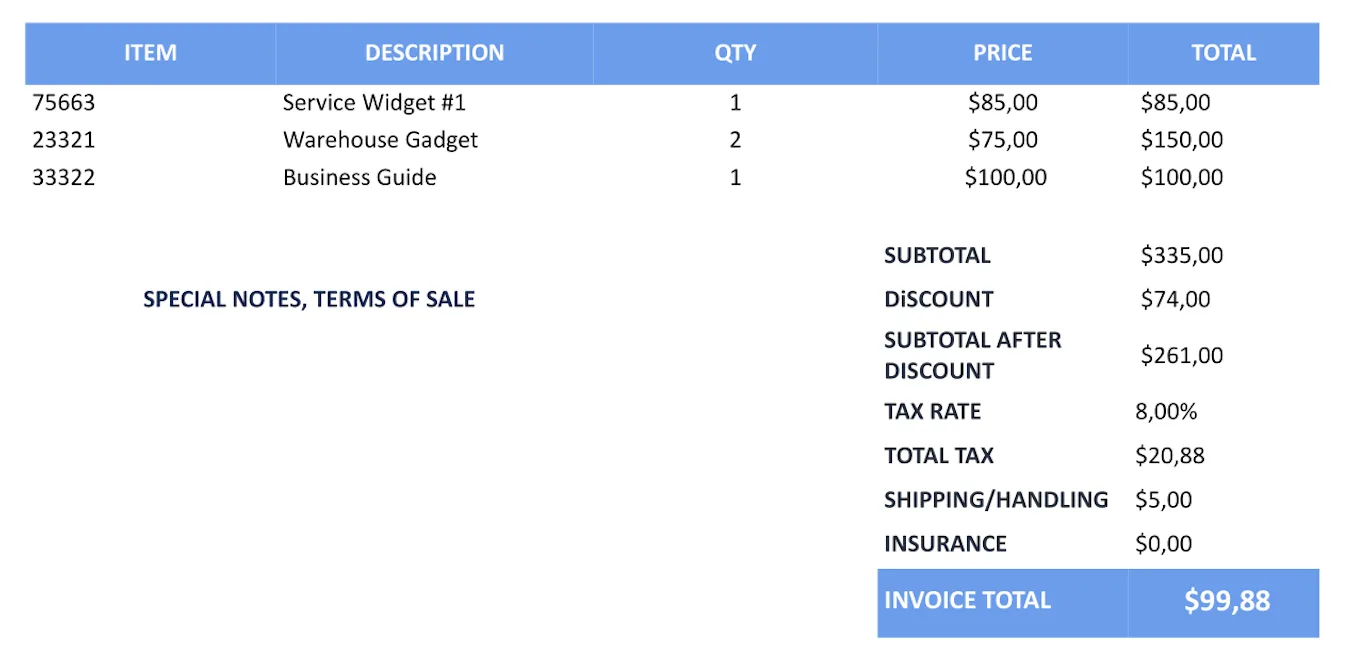The height and width of the screenshot is (666, 1352).
Task: Select the TOTAL TAX amount $20,88
Action: pyautogui.click(x=1170, y=456)
